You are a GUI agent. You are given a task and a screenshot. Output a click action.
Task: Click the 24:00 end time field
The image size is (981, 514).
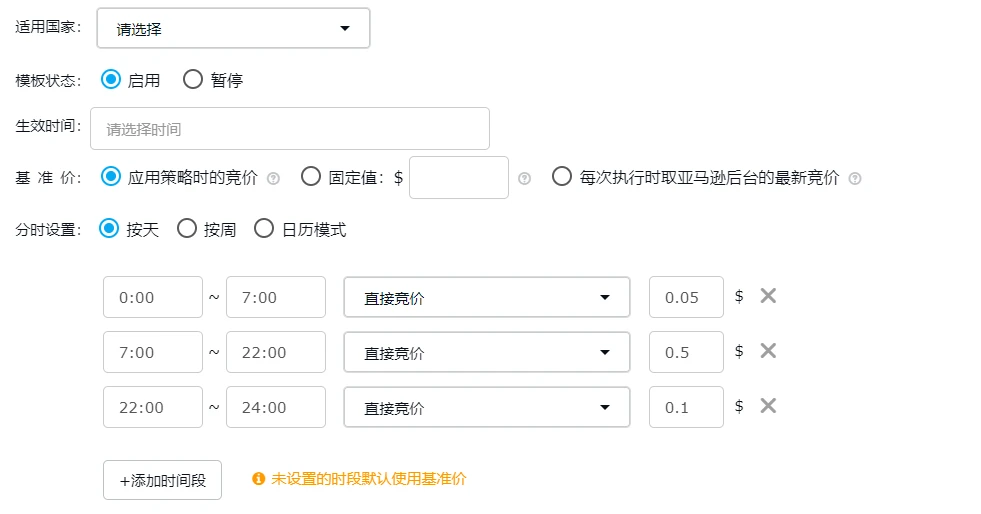(276, 407)
